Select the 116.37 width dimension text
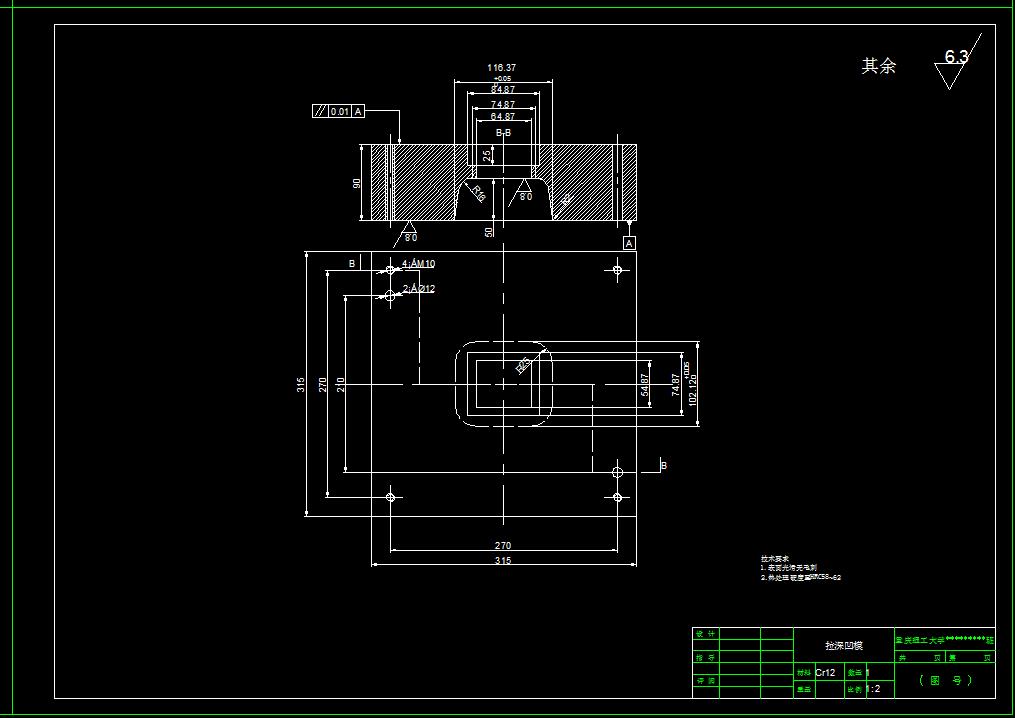This screenshot has width=1015, height=718. [x=502, y=67]
